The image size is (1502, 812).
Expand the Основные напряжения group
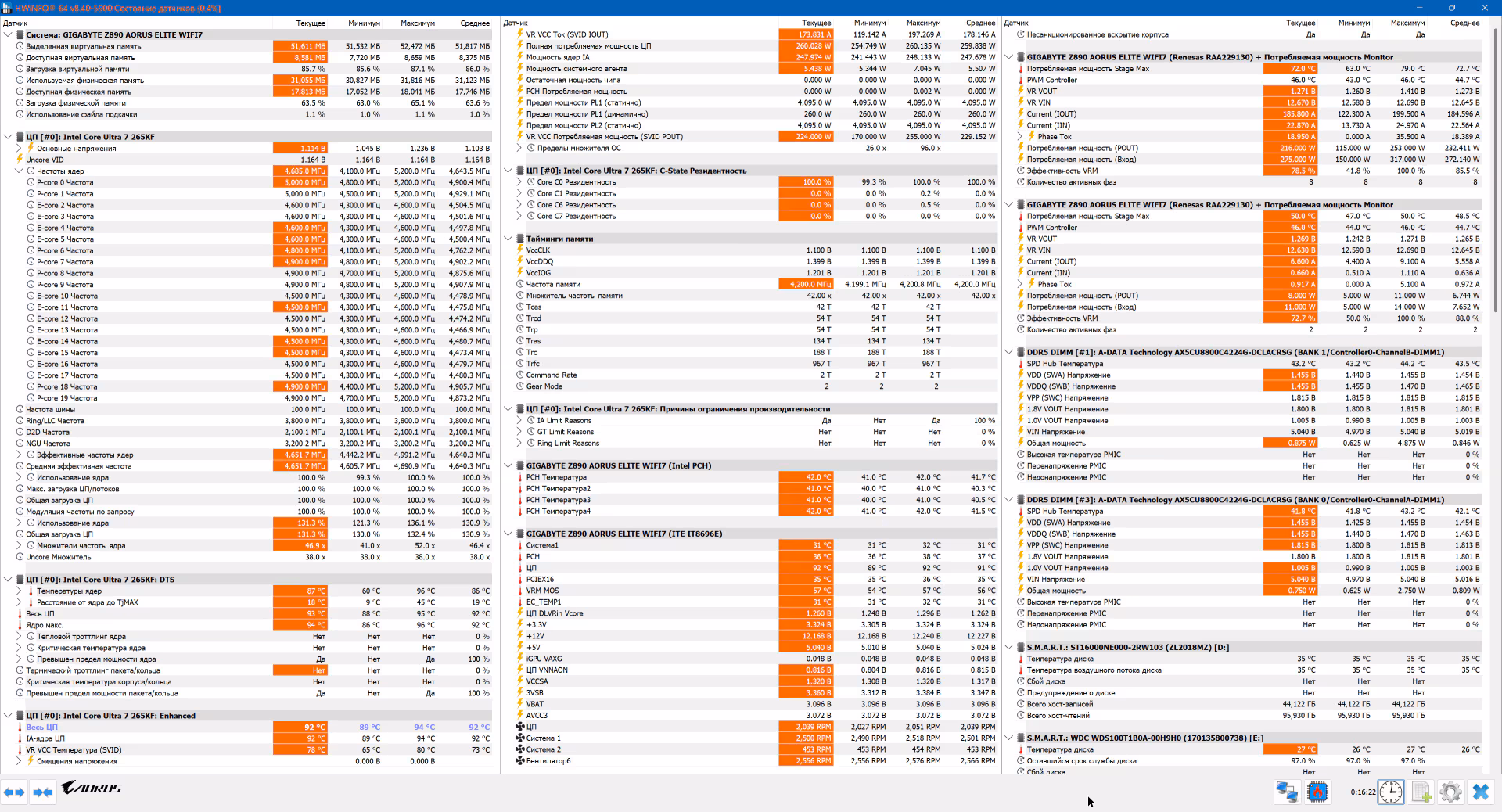[x=19, y=148]
